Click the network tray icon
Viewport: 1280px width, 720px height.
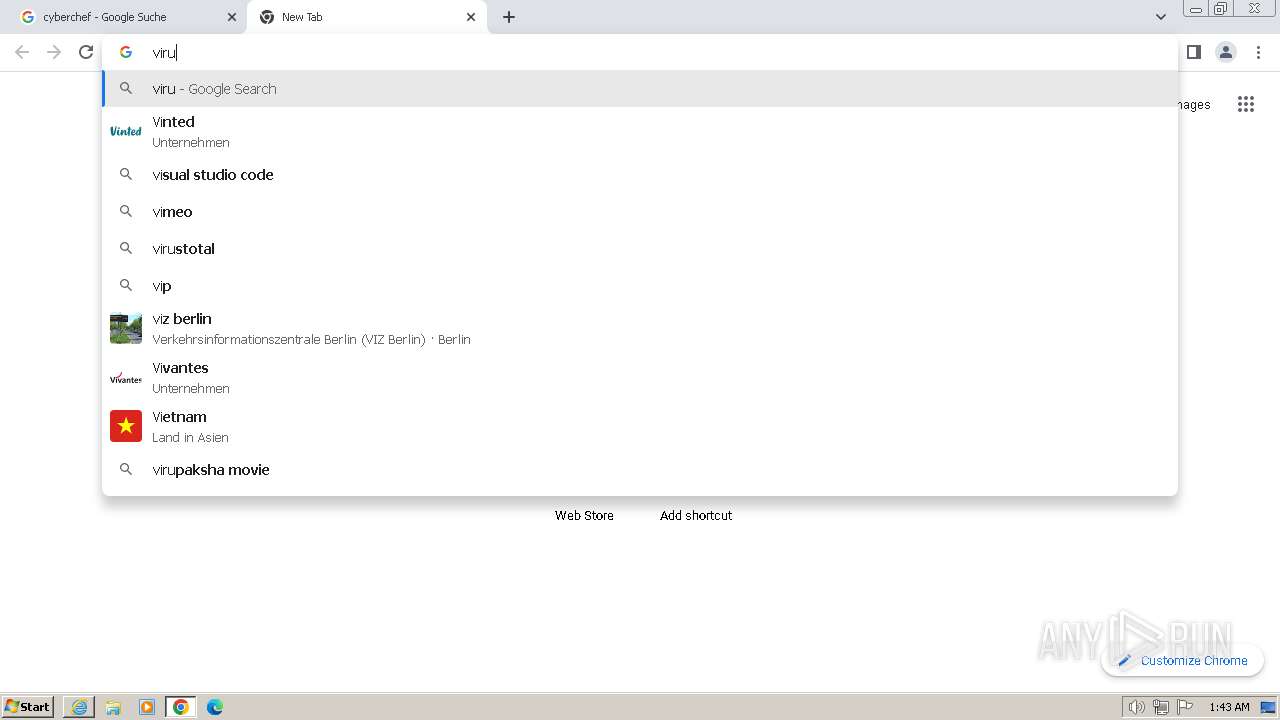click(1161, 707)
